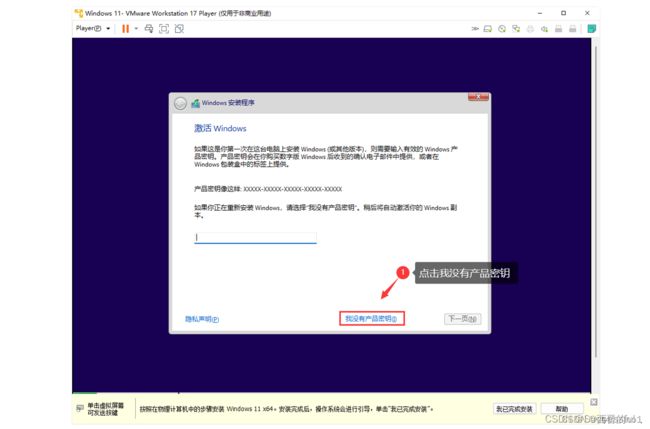
Task: Click the "激活 Windows" heading text
Action: pyautogui.click(x=220, y=128)
